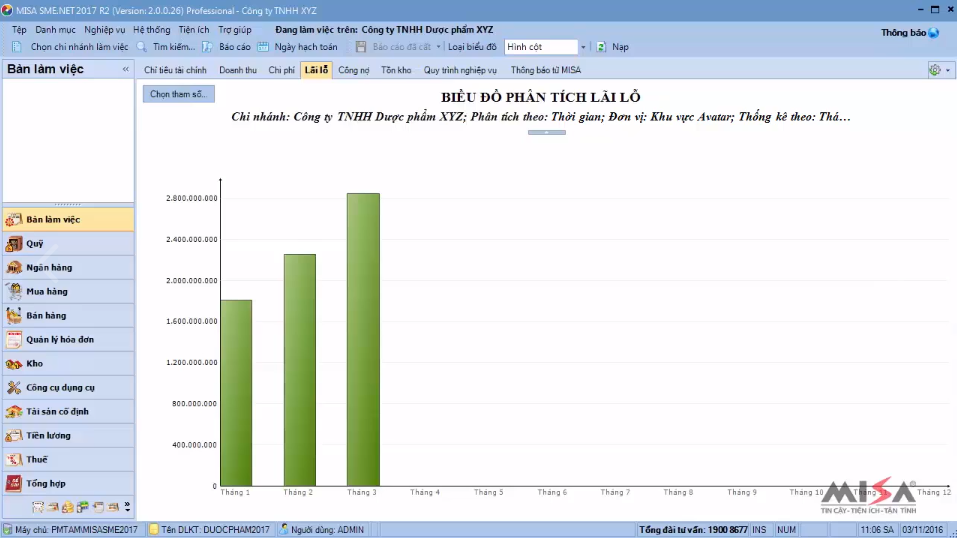Click the database icon beside Tên DLKT
This screenshot has width=957, height=538.
pyautogui.click(x=154, y=529)
